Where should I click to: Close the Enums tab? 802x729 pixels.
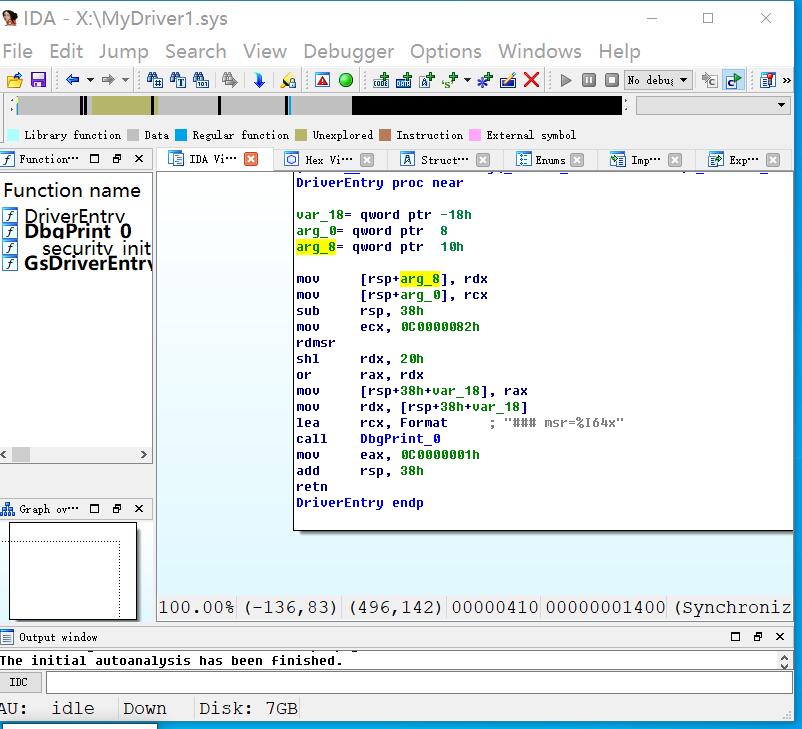(577, 160)
